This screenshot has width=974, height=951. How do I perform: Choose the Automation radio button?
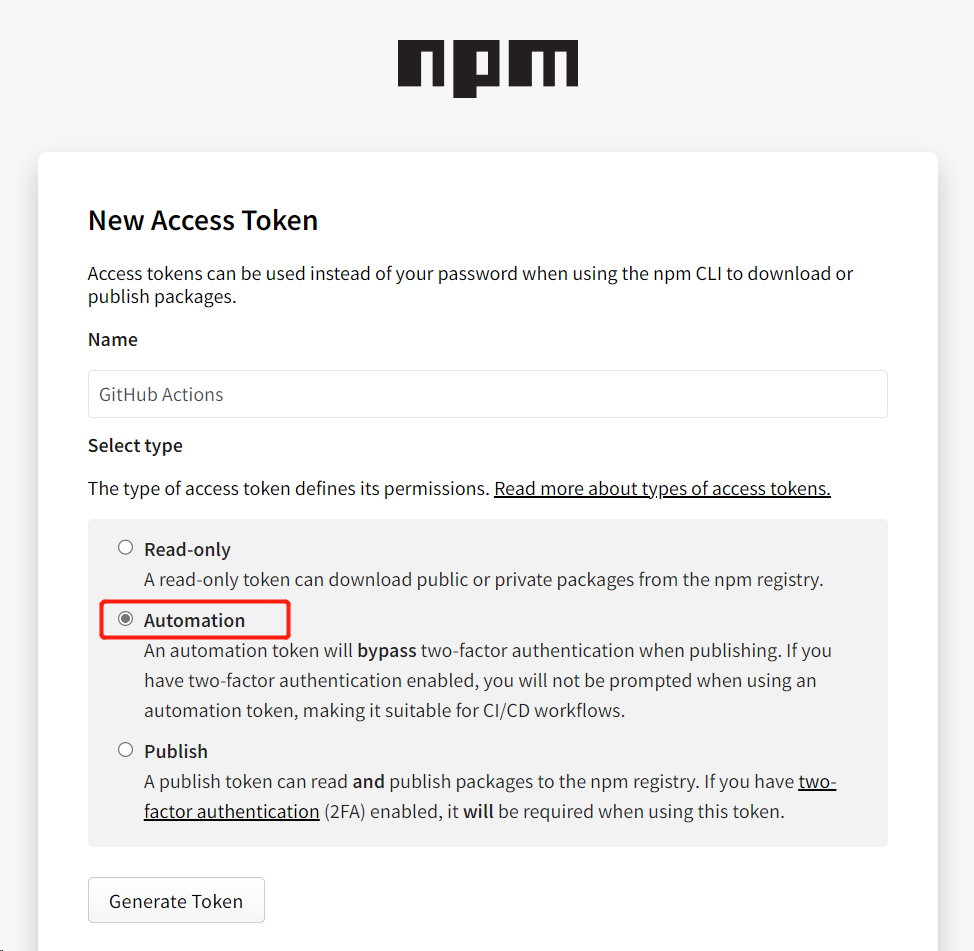point(125,619)
